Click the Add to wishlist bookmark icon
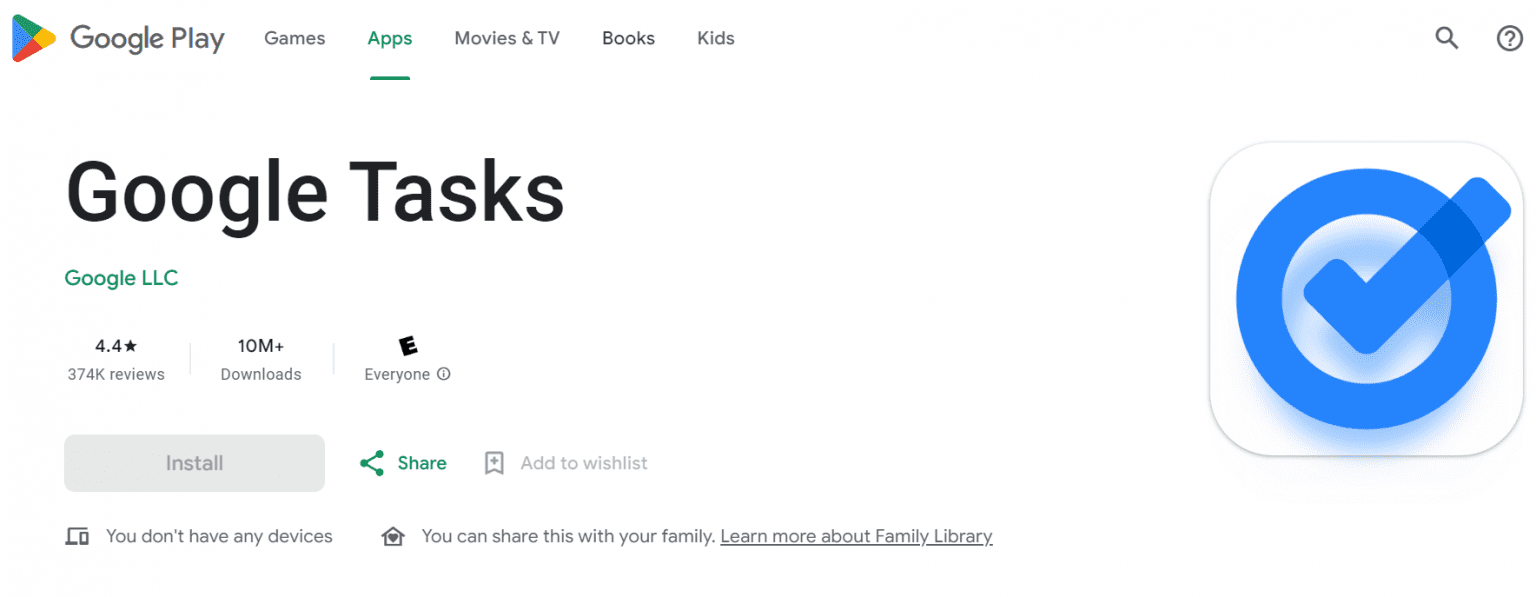This screenshot has height=597, width=1536. click(x=494, y=463)
